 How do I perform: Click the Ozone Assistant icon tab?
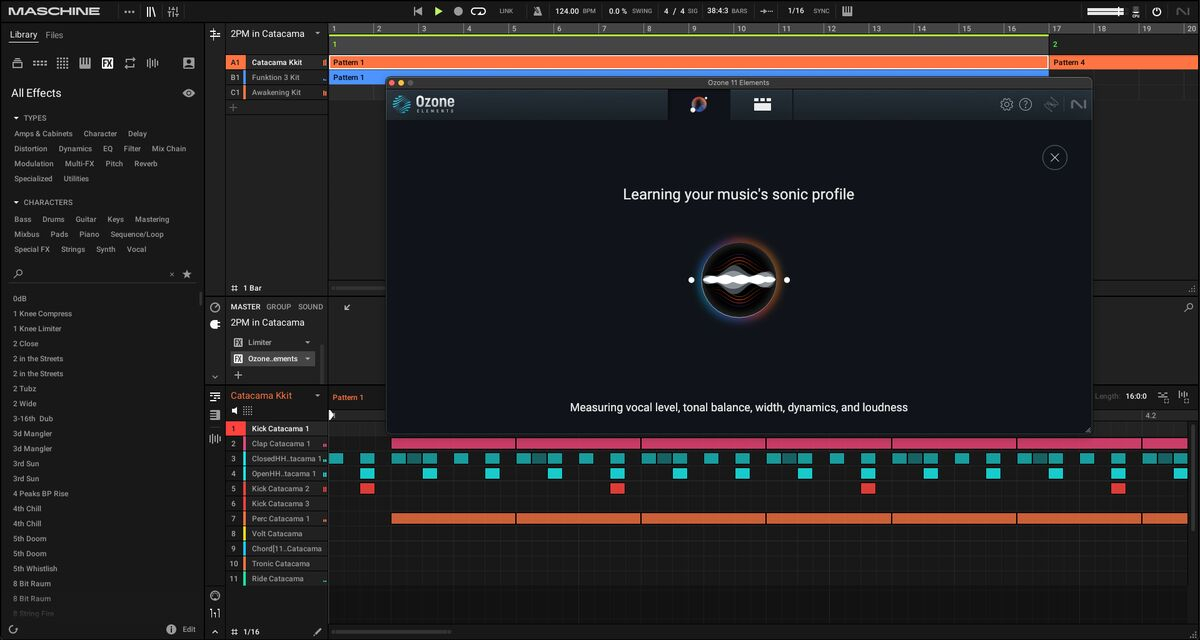[x=698, y=104]
